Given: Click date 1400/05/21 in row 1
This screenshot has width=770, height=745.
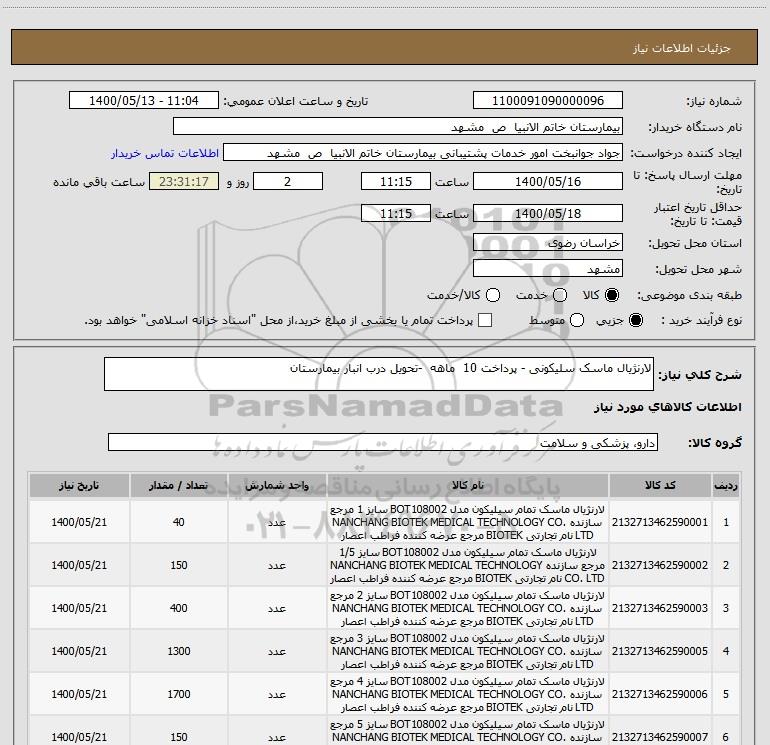Looking at the screenshot, I should click(79, 522).
